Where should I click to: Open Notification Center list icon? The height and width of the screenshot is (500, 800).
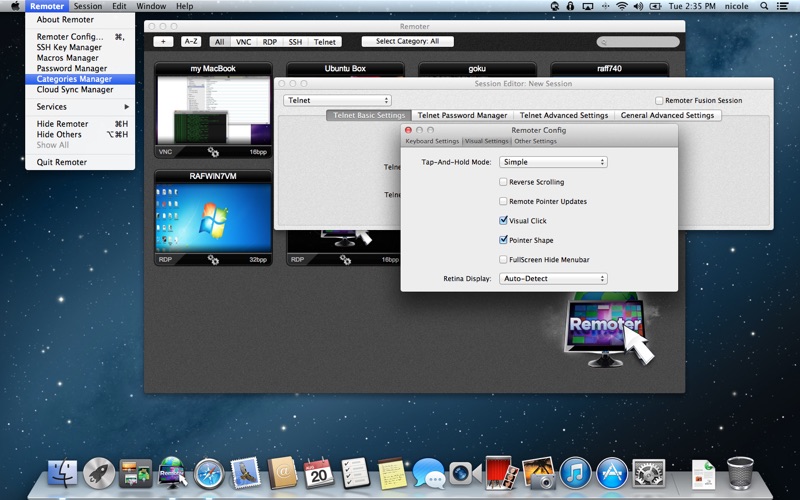782,6
